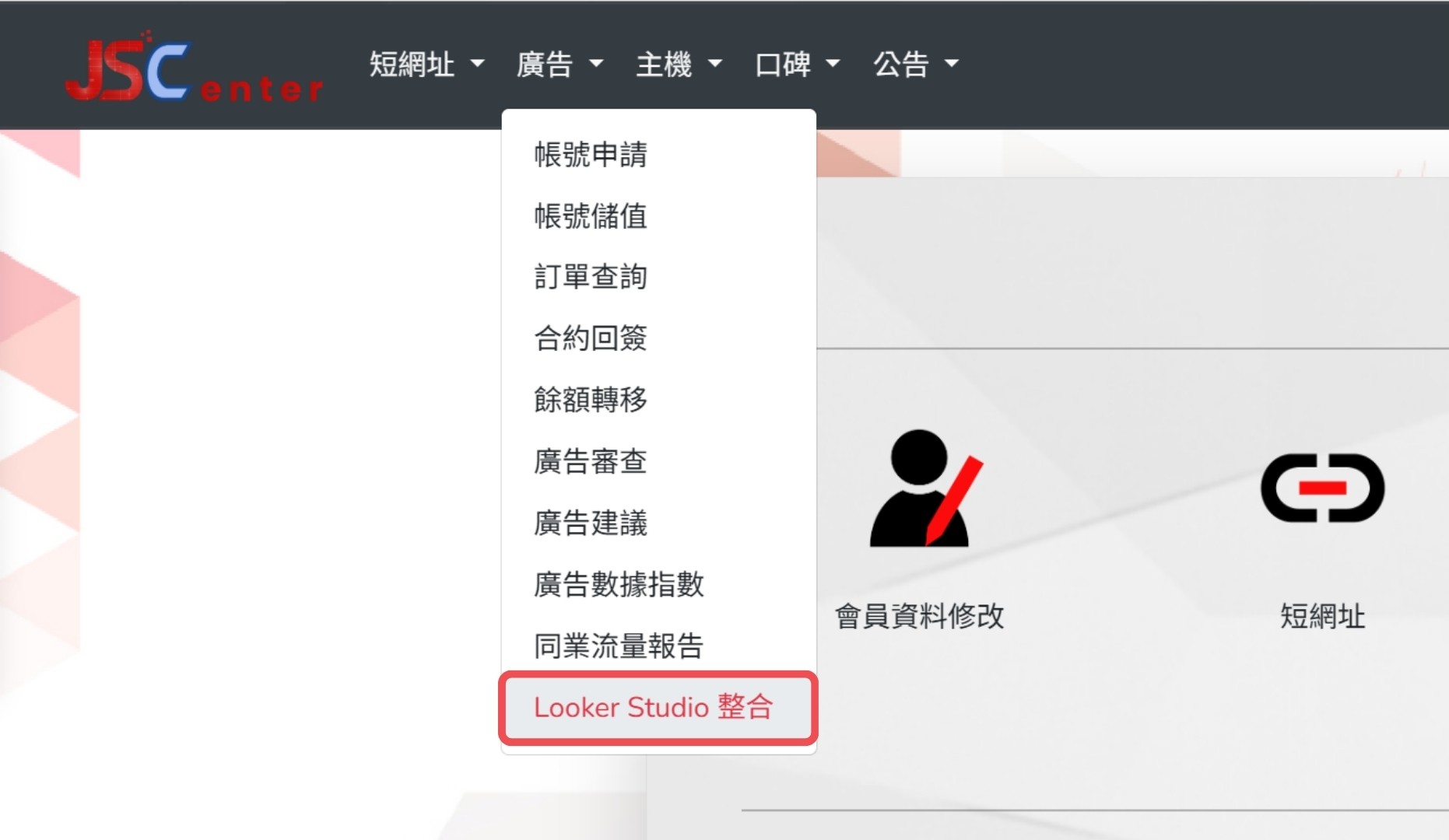Choose 廣告建議 from the list
The image size is (1449, 840).
(591, 523)
